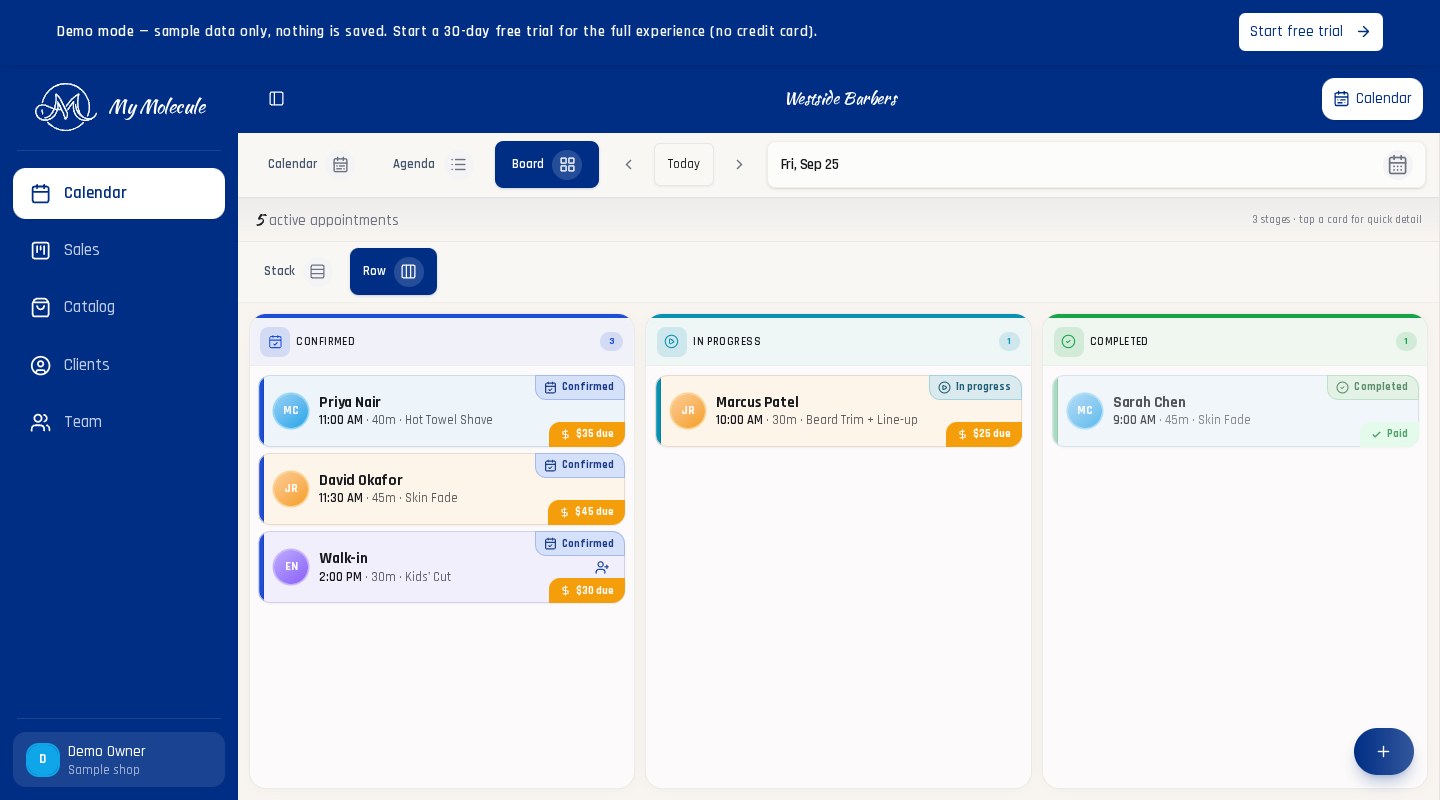Click the top-right Calendar button
1440x800 pixels.
pos(1372,99)
